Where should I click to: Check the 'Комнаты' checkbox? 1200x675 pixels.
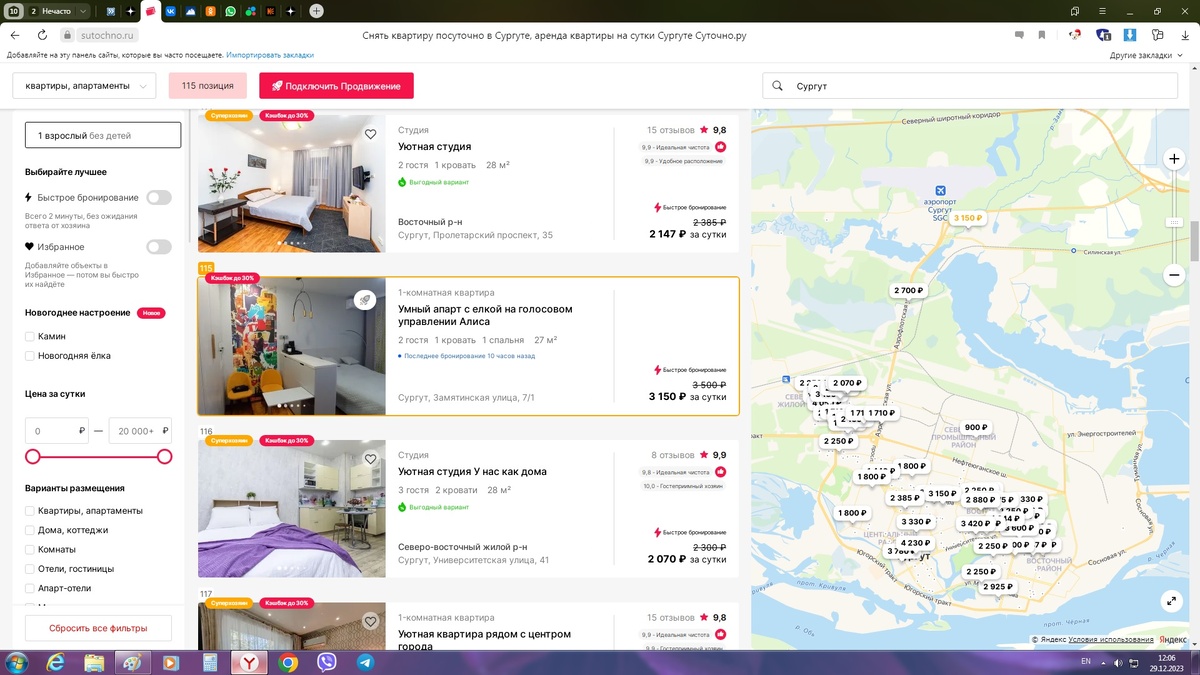30,550
